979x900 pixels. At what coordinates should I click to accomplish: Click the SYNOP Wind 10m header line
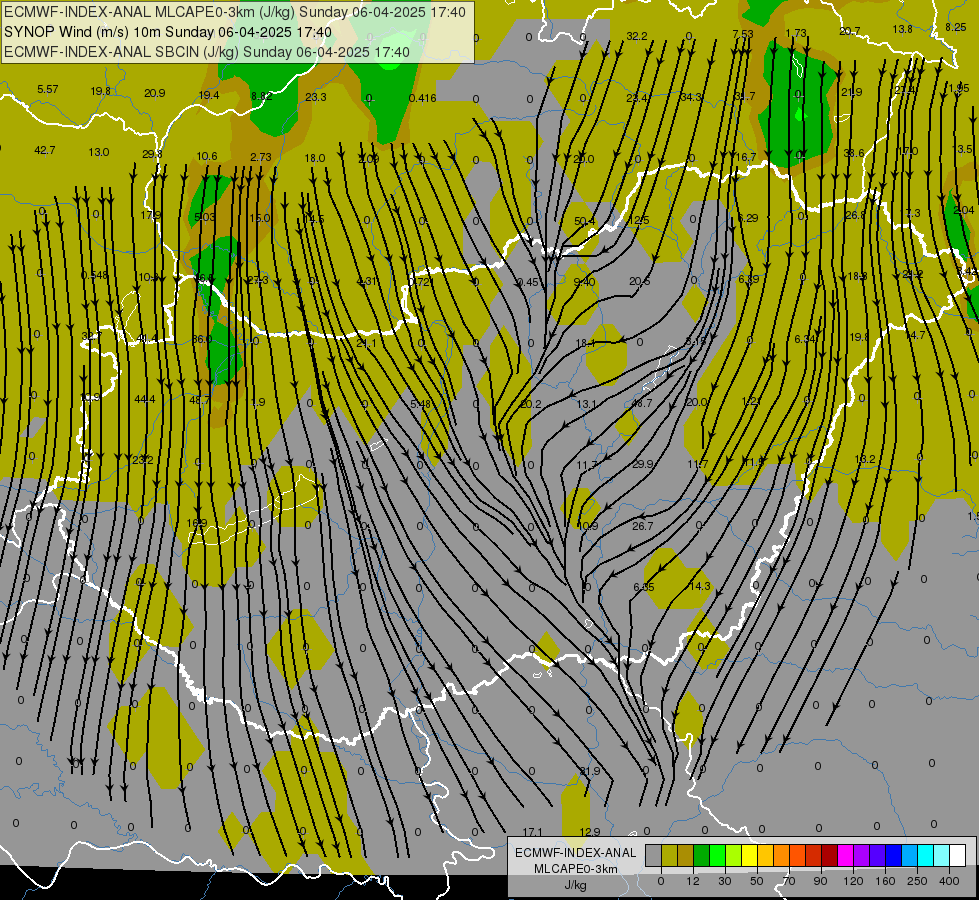pyautogui.click(x=168, y=32)
